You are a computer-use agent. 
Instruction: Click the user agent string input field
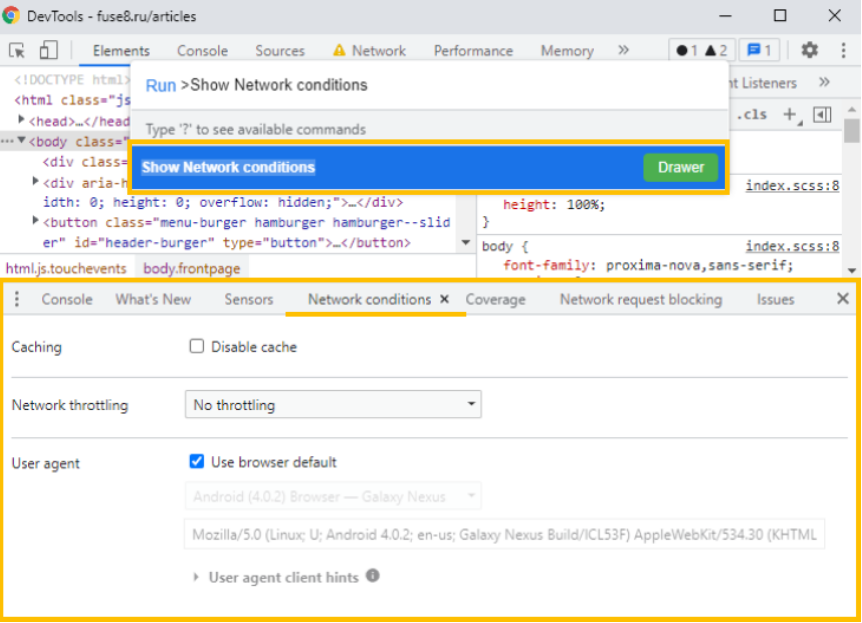coord(505,534)
